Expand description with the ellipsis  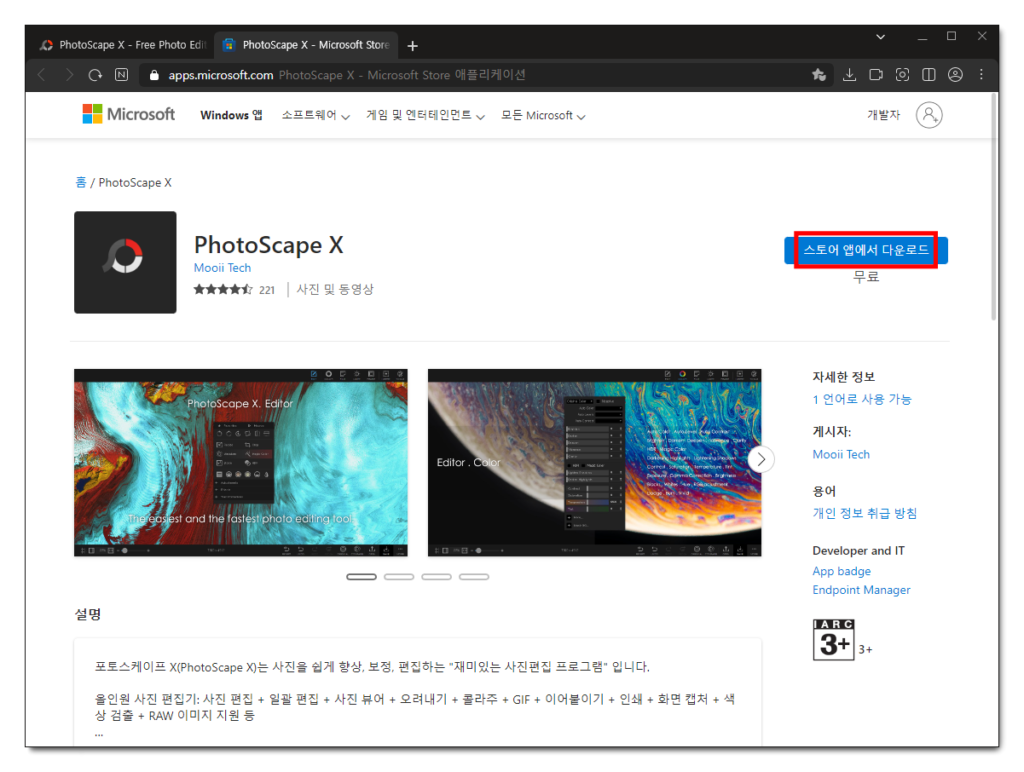click(99, 733)
